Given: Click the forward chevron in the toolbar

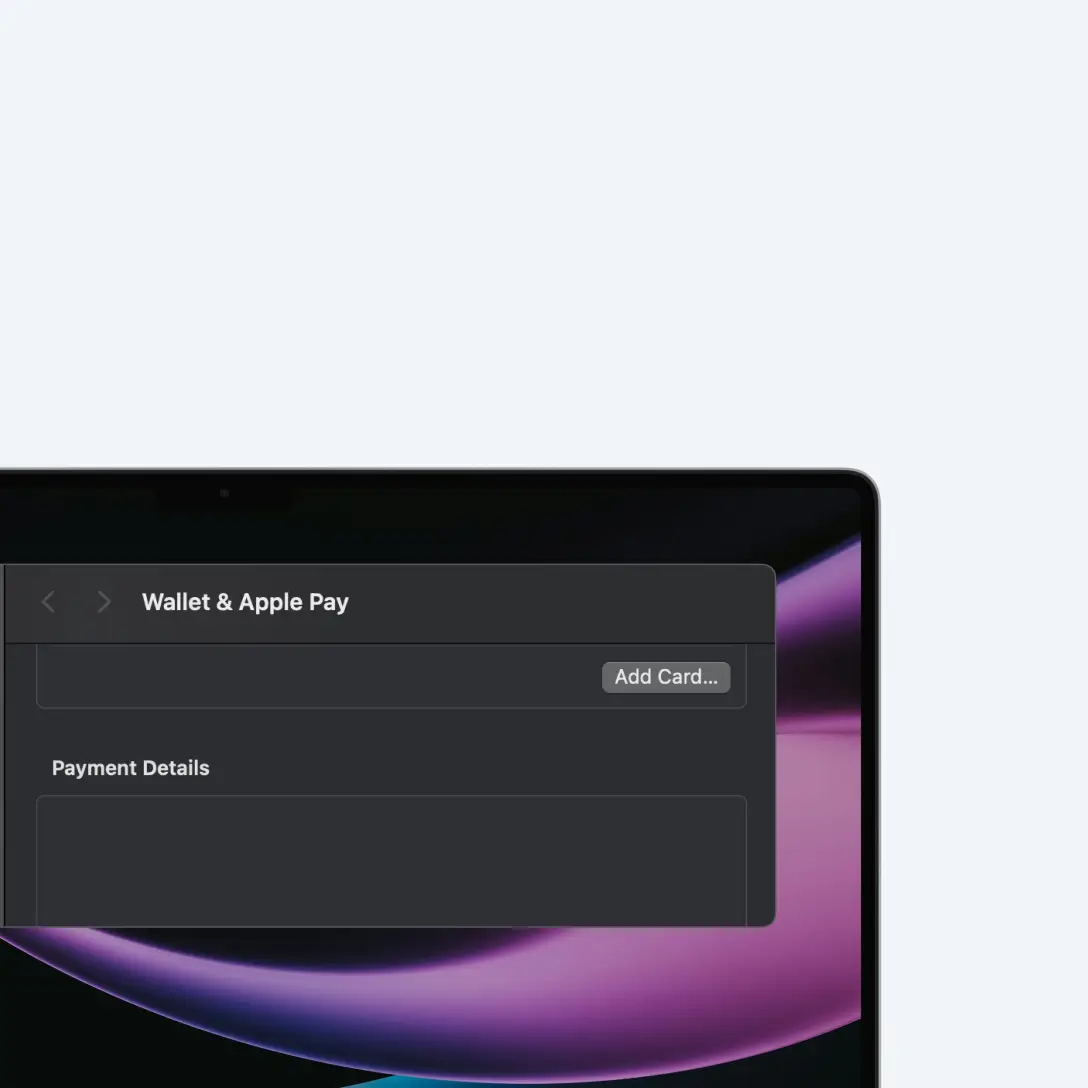Looking at the screenshot, I should click(x=103, y=602).
